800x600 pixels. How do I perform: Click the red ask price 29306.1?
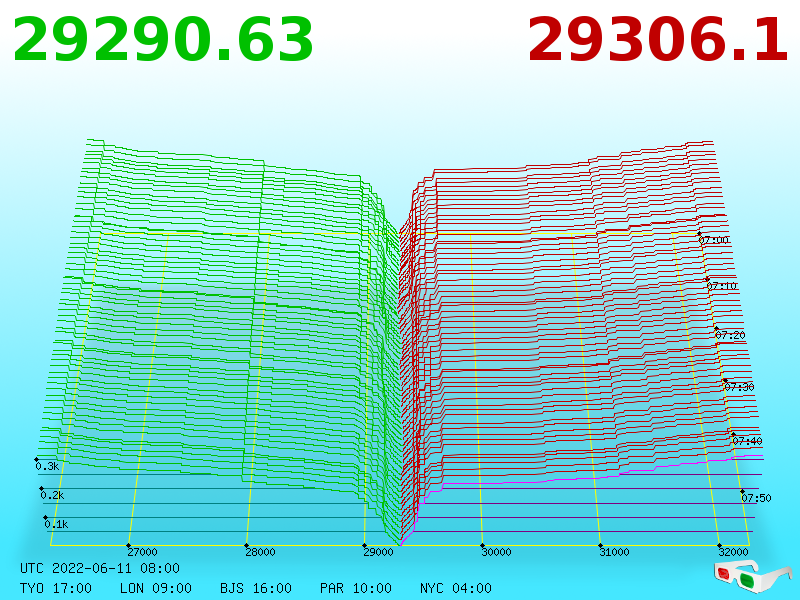click(x=658, y=40)
